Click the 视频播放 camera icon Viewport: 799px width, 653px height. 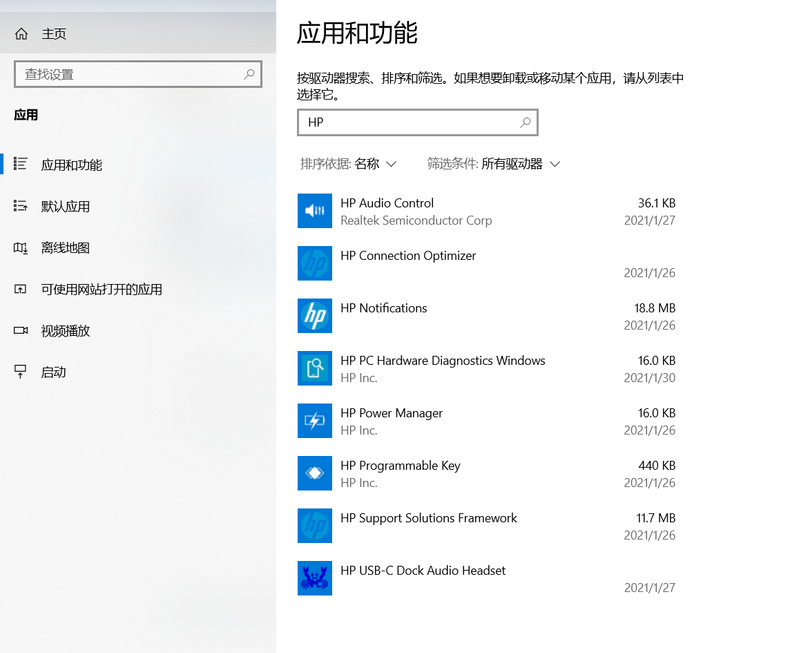(x=20, y=330)
